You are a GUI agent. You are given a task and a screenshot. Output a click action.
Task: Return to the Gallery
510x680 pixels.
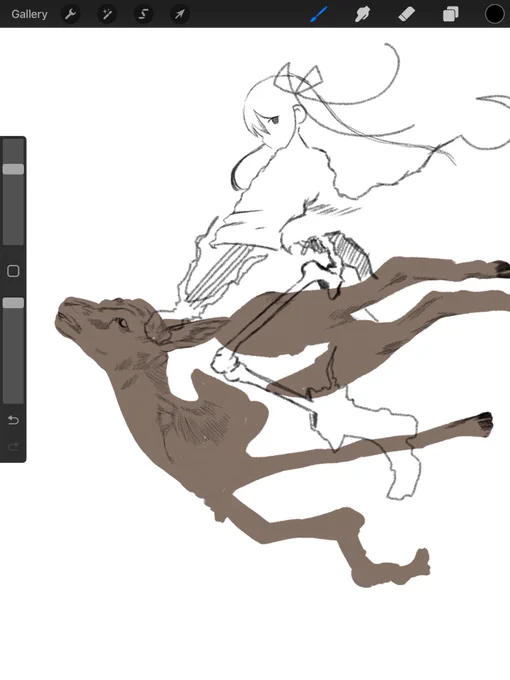point(29,14)
